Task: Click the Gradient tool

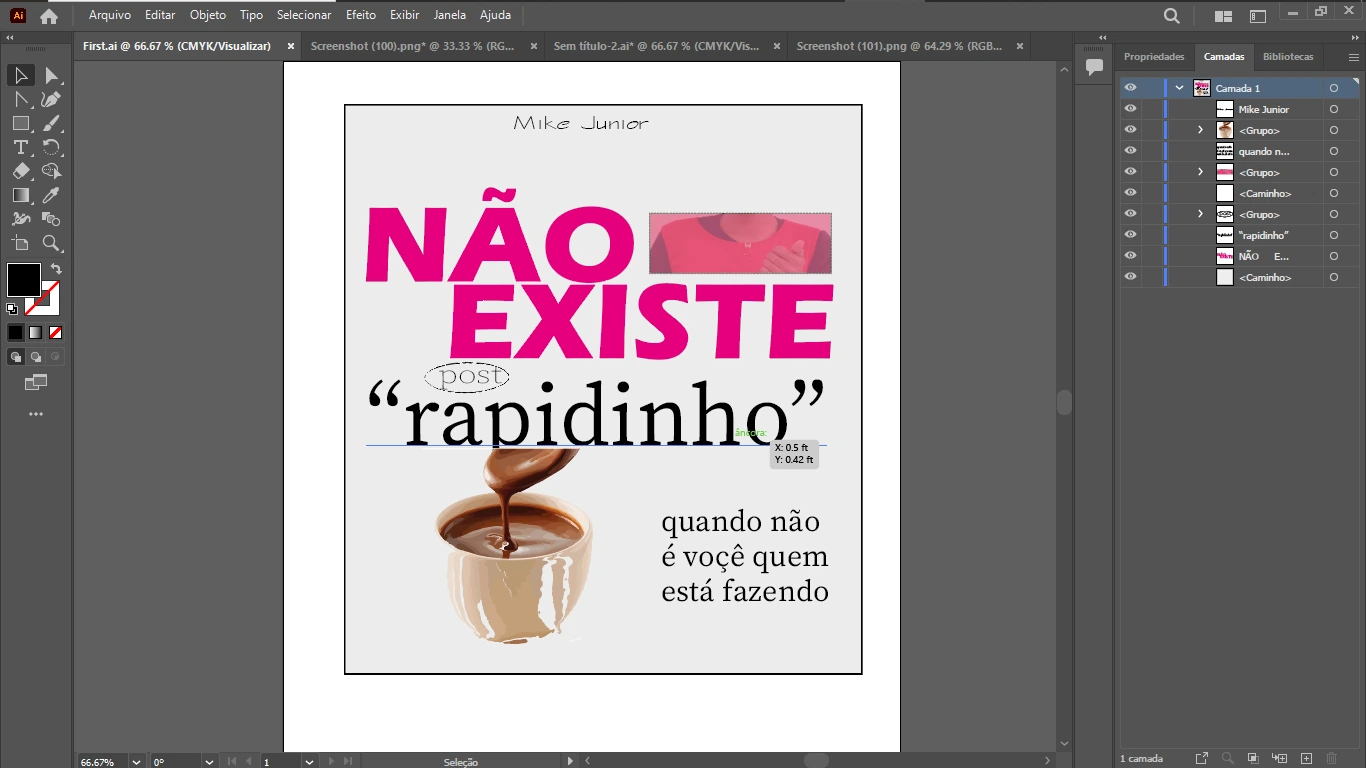Action: [x=20, y=195]
